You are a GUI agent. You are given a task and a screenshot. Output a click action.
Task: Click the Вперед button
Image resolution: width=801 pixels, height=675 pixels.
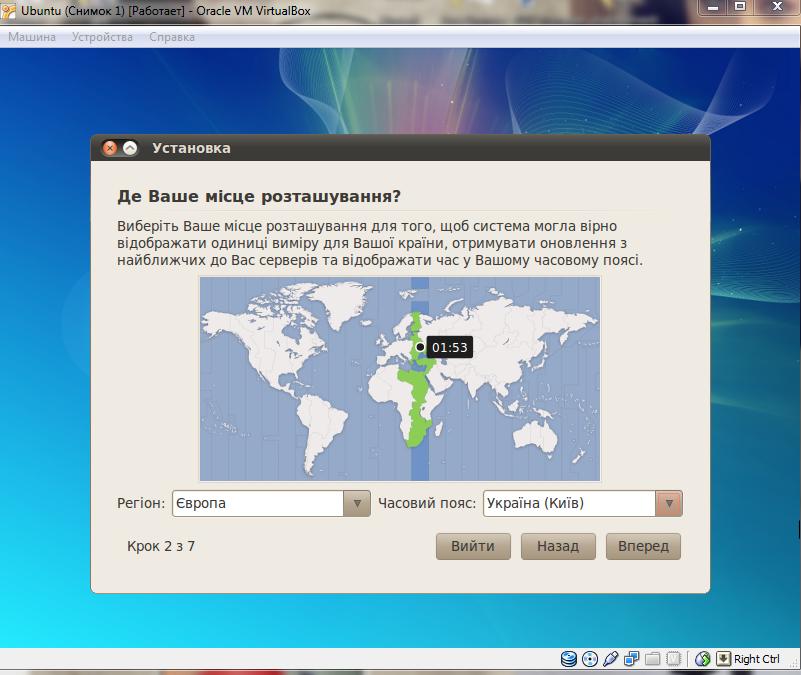click(x=643, y=546)
